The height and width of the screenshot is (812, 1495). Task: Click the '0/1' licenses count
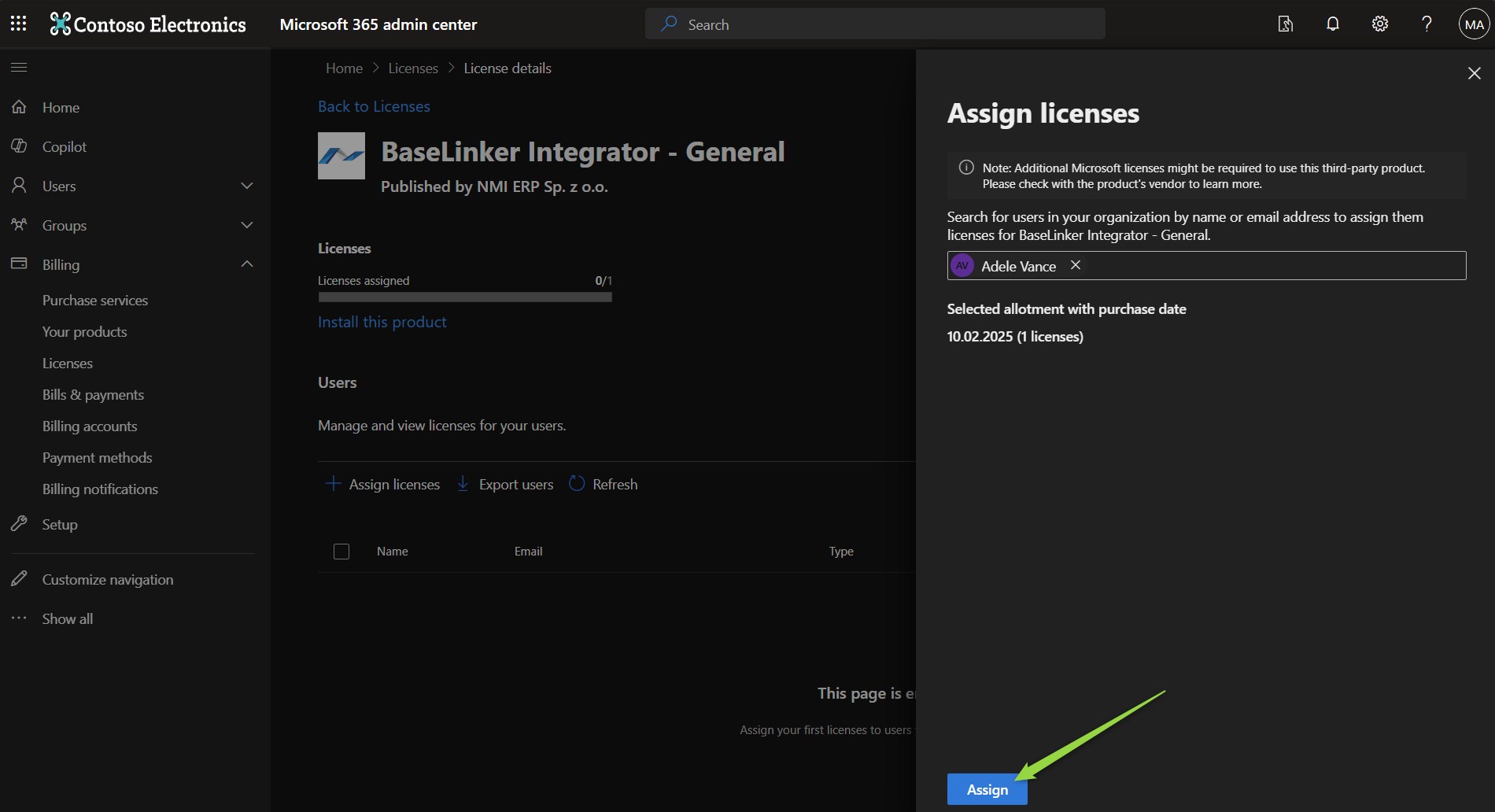coord(604,281)
